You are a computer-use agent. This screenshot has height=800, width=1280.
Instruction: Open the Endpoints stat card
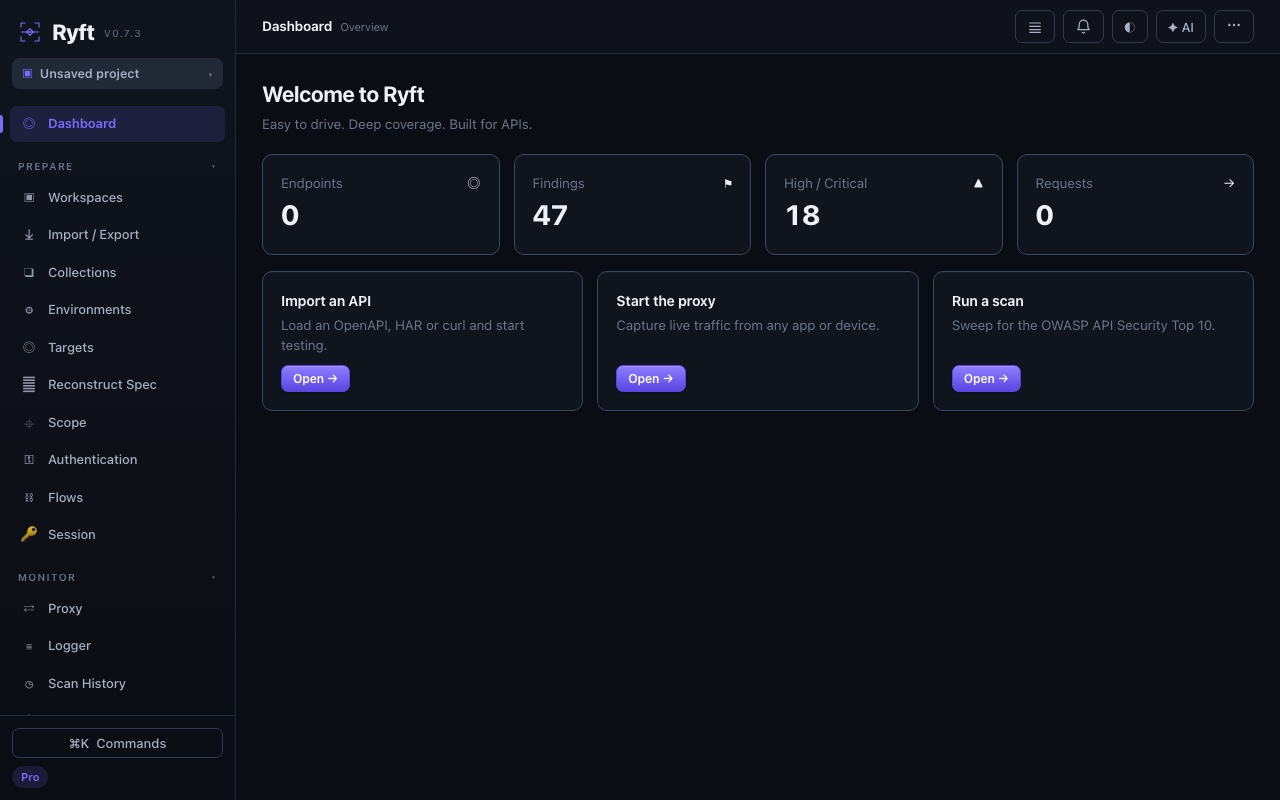click(x=381, y=204)
